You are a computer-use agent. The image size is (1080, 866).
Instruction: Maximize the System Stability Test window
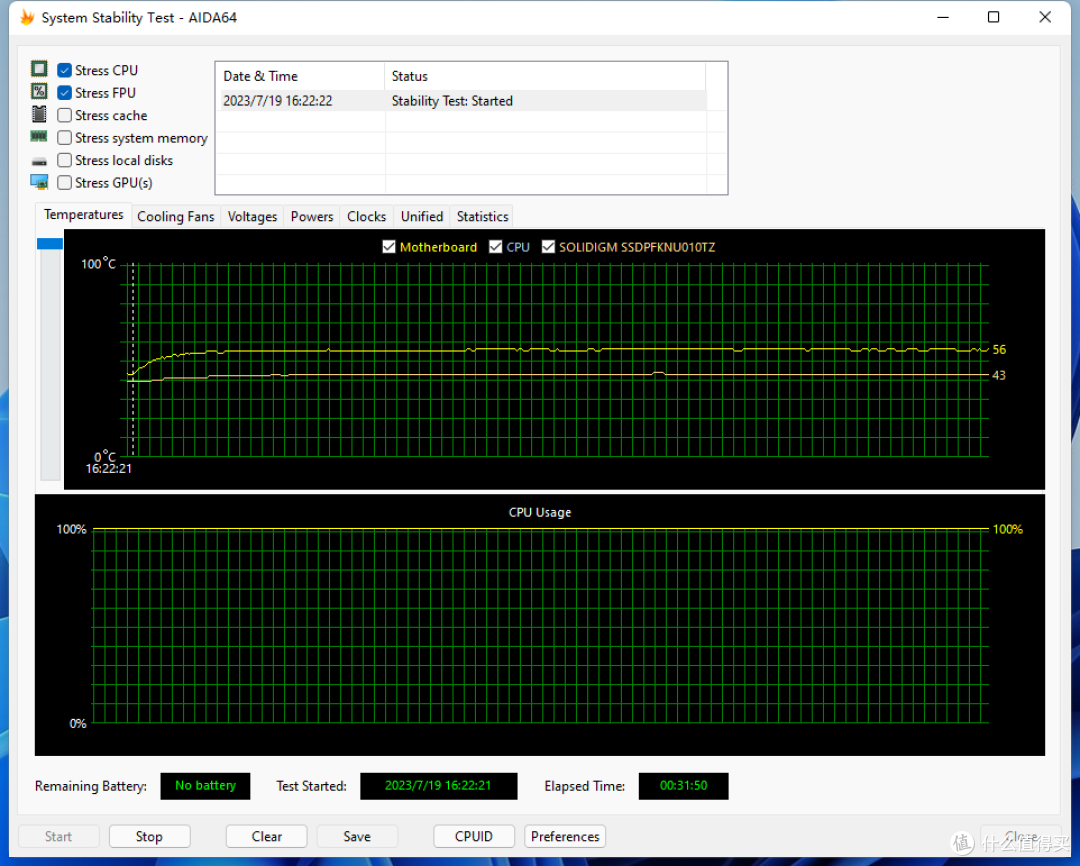[x=993, y=17]
